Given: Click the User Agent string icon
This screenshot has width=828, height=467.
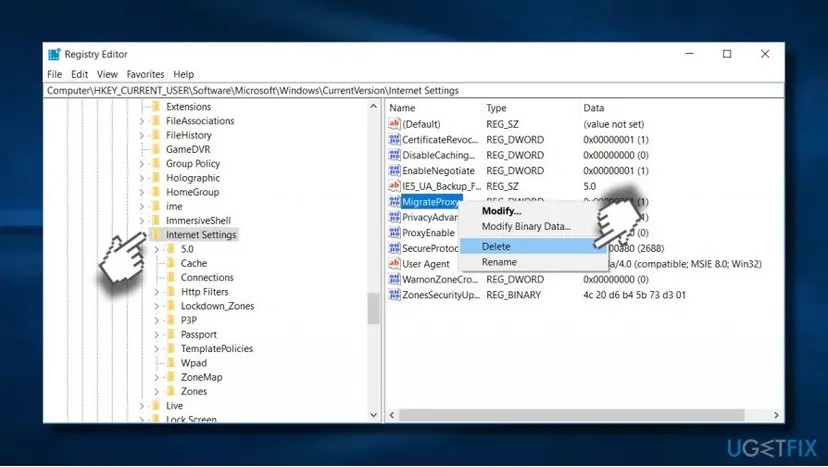Looking at the screenshot, I should 394,264.
